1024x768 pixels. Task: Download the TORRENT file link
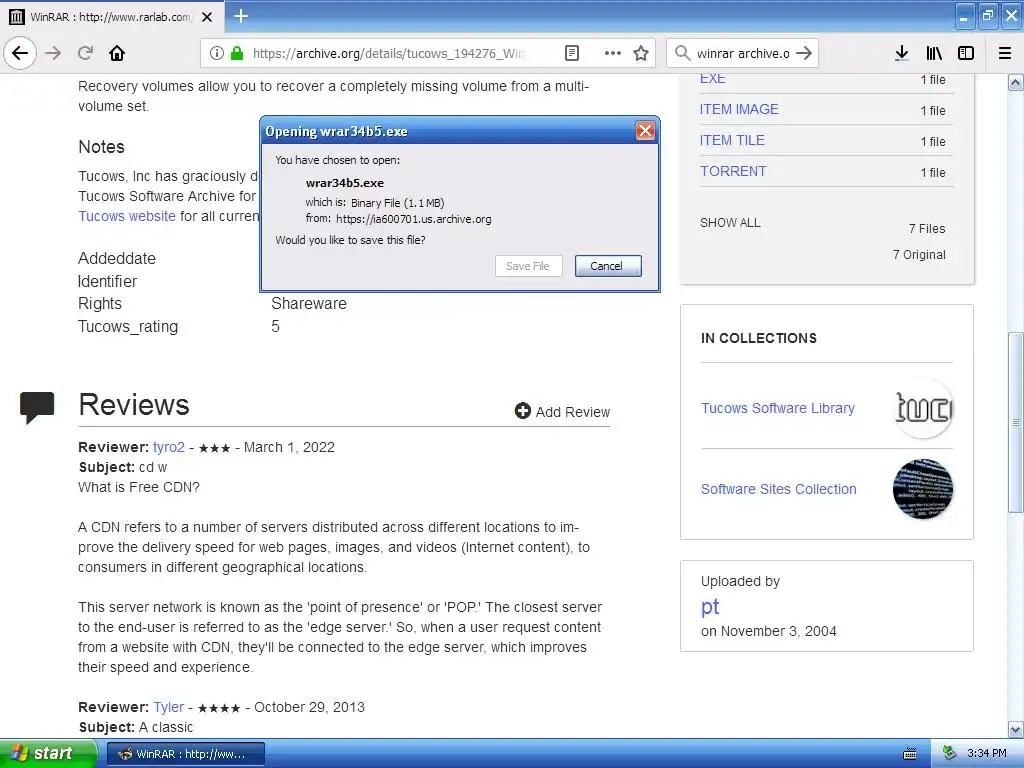click(x=733, y=171)
